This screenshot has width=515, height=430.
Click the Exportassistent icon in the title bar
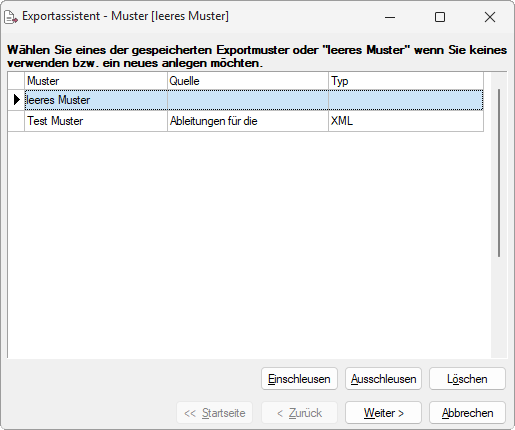tap(10, 17)
